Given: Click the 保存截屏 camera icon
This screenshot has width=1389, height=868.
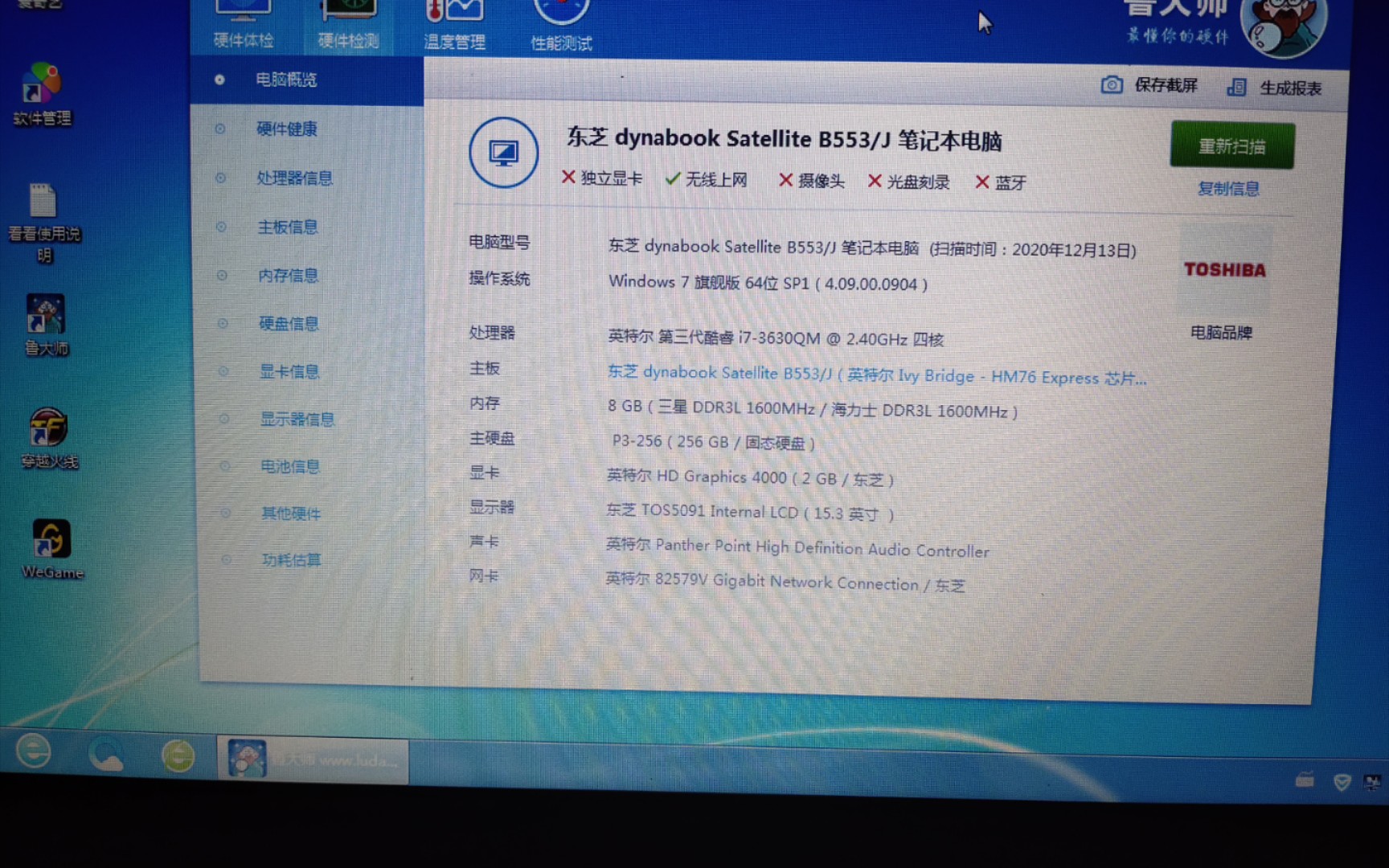Looking at the screenshot, I should (1112, 84).
